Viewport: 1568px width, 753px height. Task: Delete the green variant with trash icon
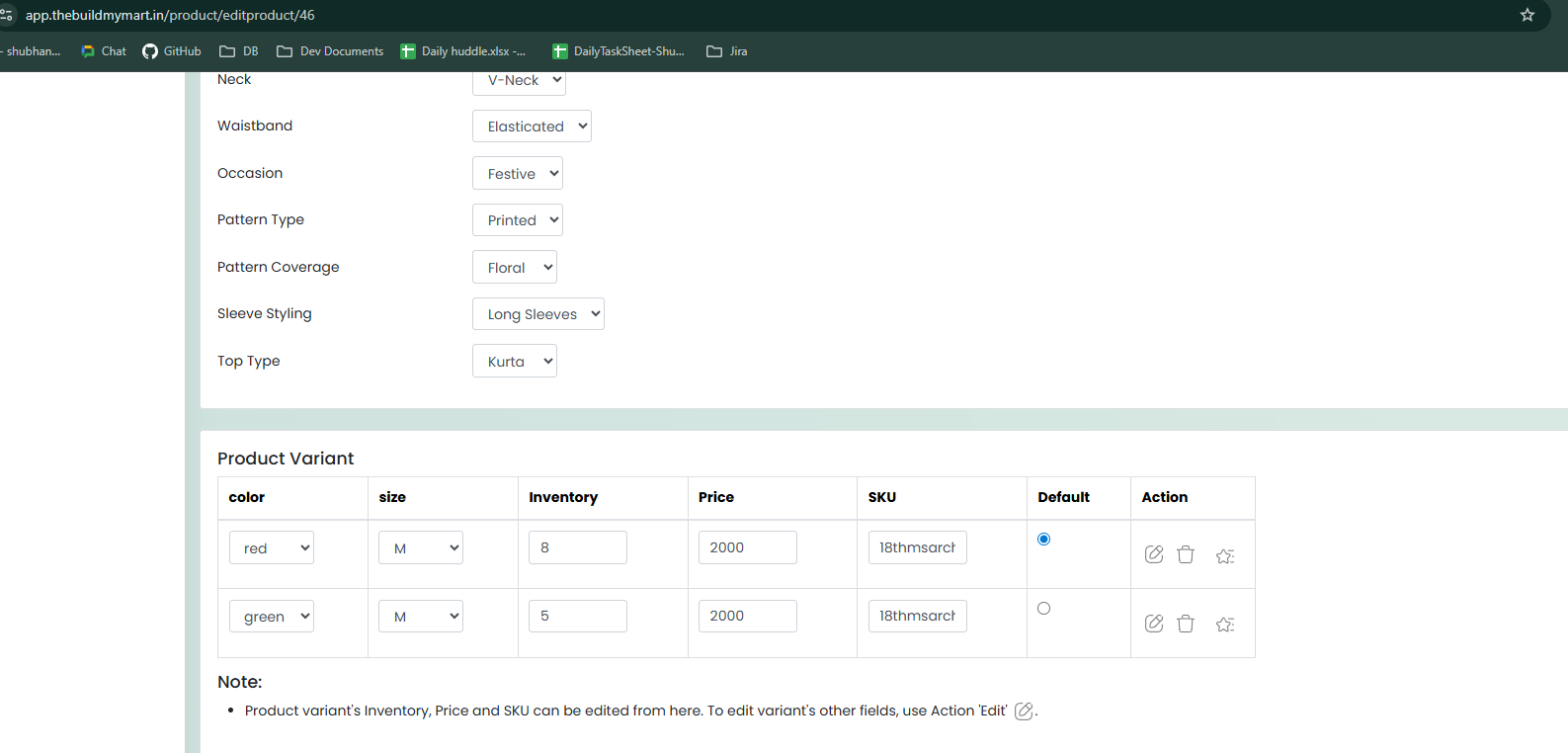(x=1186, y=623)
